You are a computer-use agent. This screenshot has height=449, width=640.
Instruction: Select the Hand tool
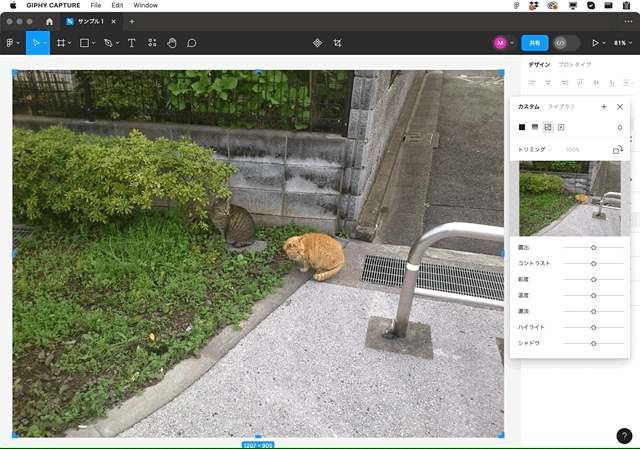(x=172, y=43)
